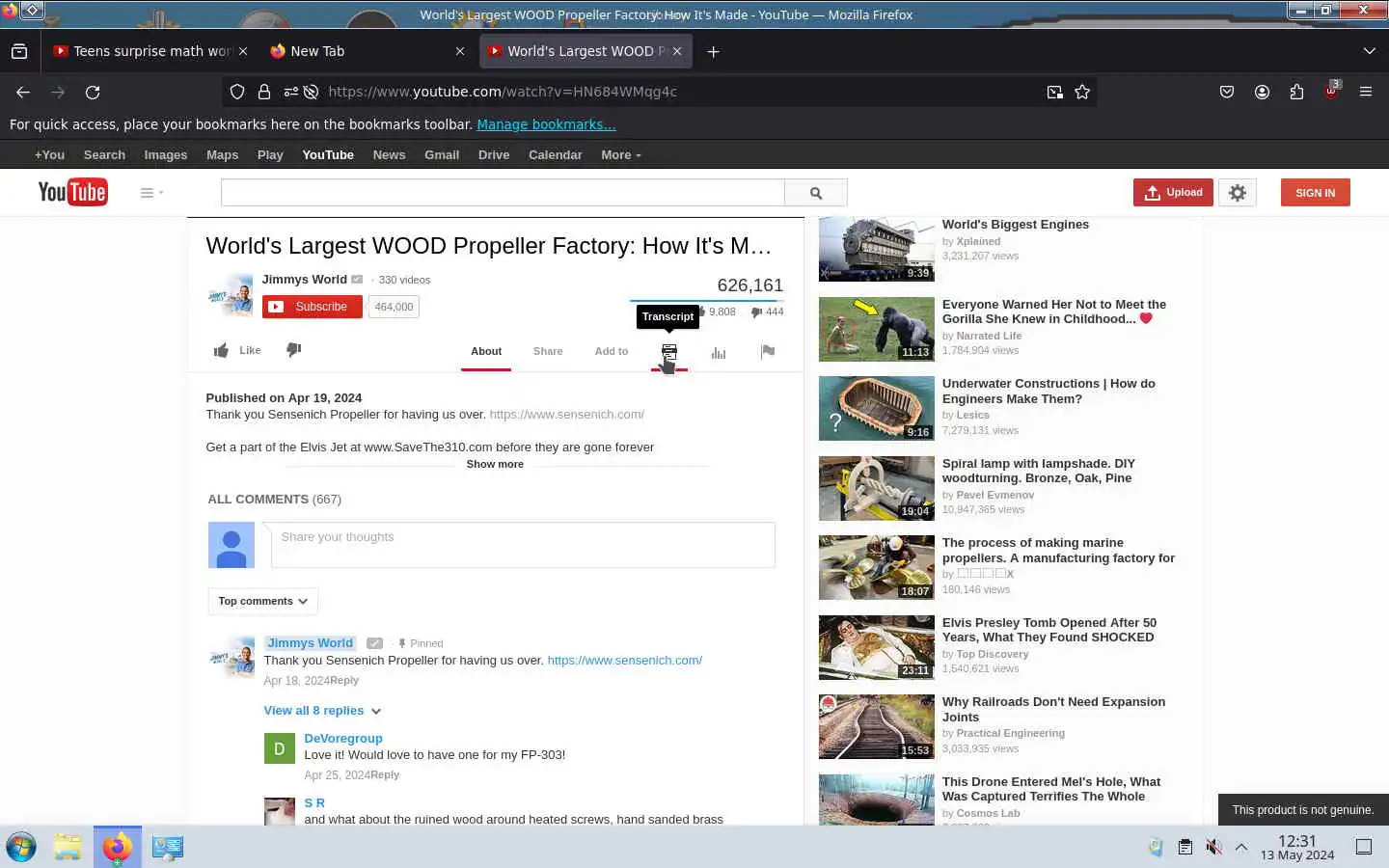
Task: Open the Add to tab
Action: 612,351
